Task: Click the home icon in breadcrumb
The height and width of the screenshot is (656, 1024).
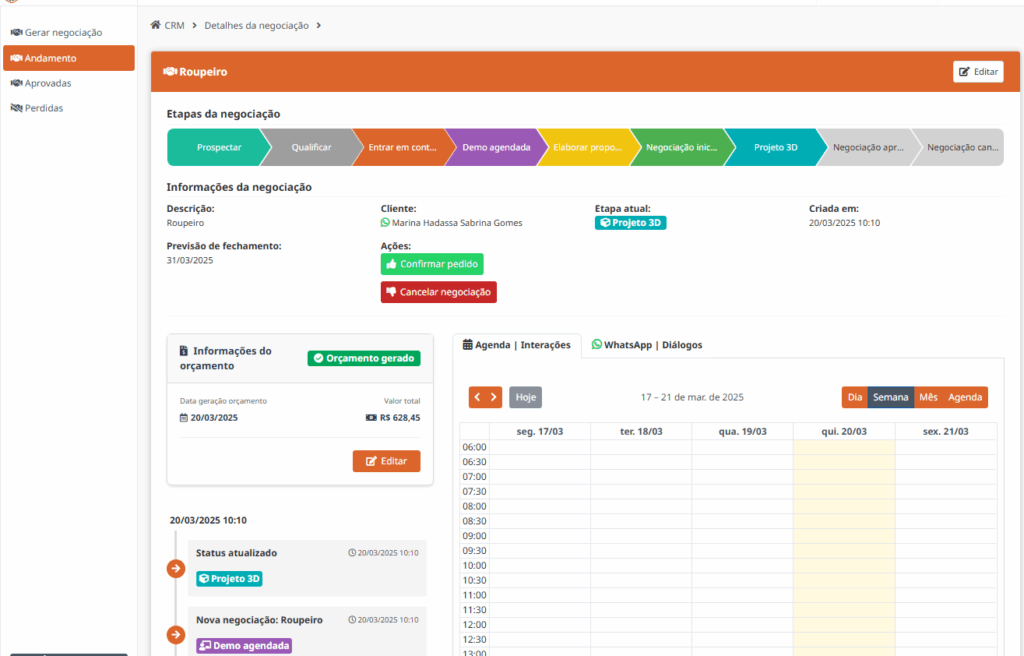Action: click(155, 25)
